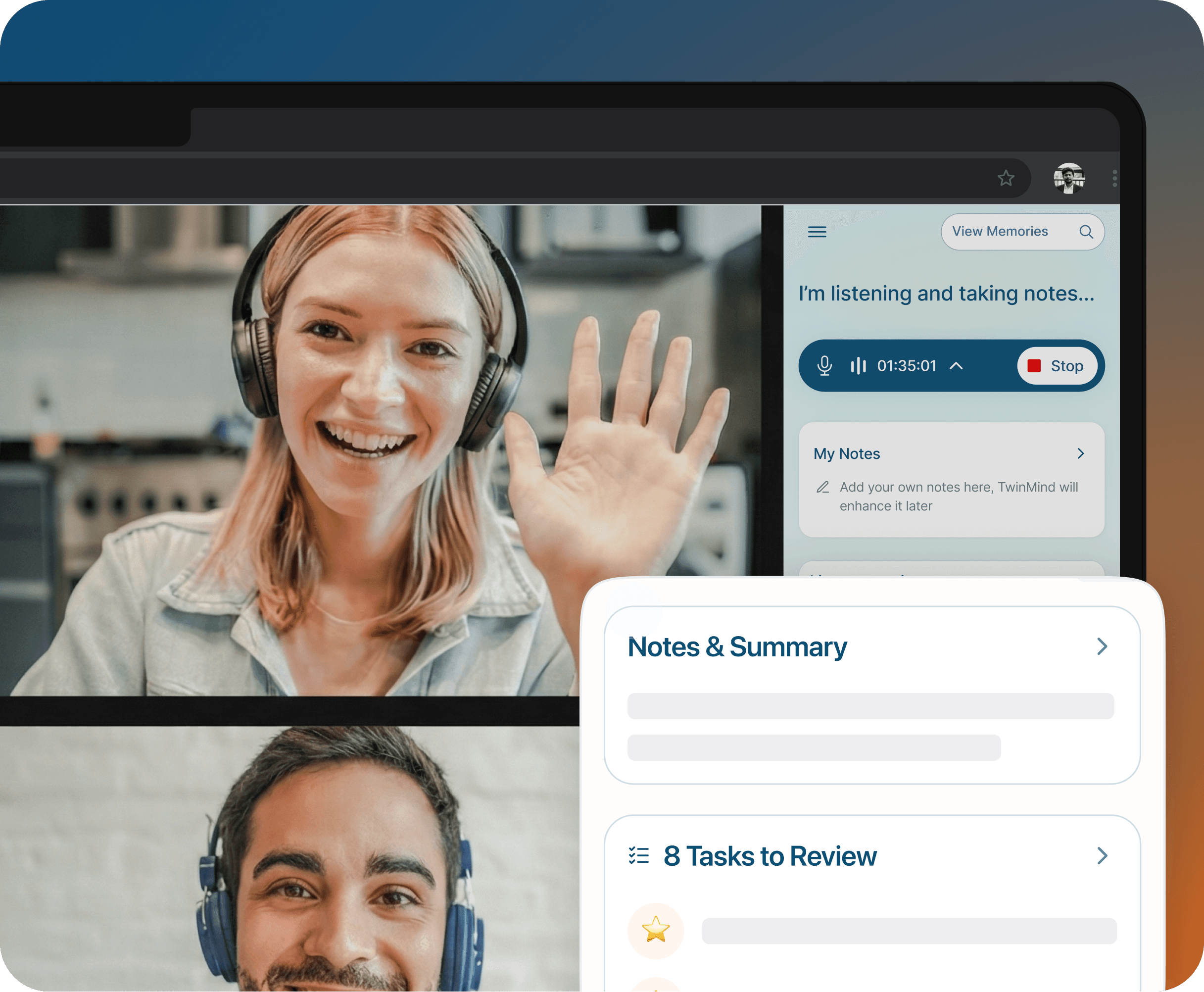
Task: Open the Notes & Summary heading
Action: pyautogui.click(x=737, y=647)
